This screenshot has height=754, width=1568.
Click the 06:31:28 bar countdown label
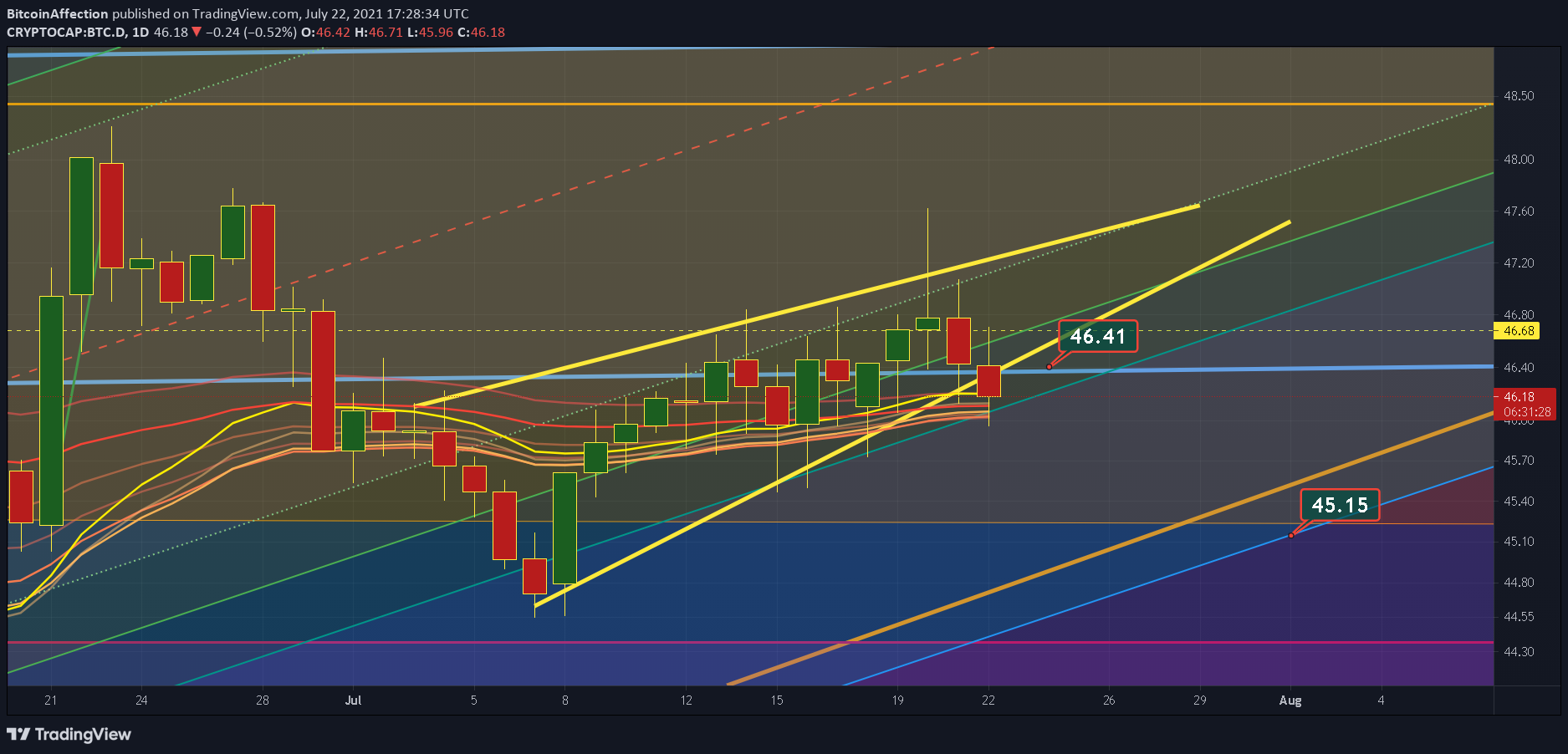[x=1527, y=411]
